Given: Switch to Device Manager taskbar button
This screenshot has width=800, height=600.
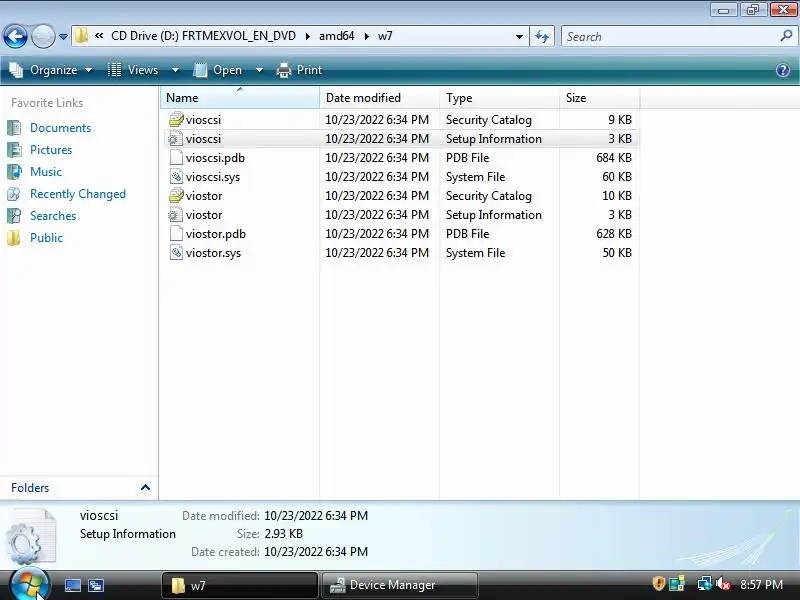Looking at the screenshot, I should [399, 585].
